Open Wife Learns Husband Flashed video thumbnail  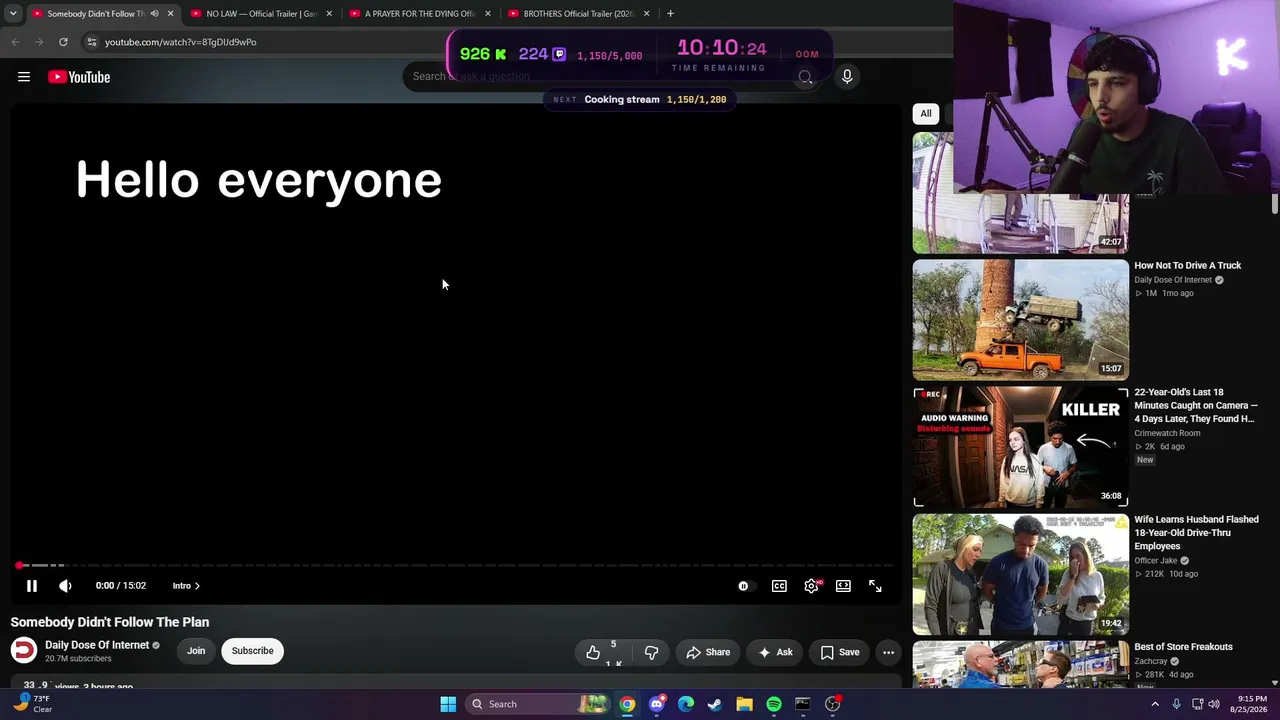click(1021, 574)
